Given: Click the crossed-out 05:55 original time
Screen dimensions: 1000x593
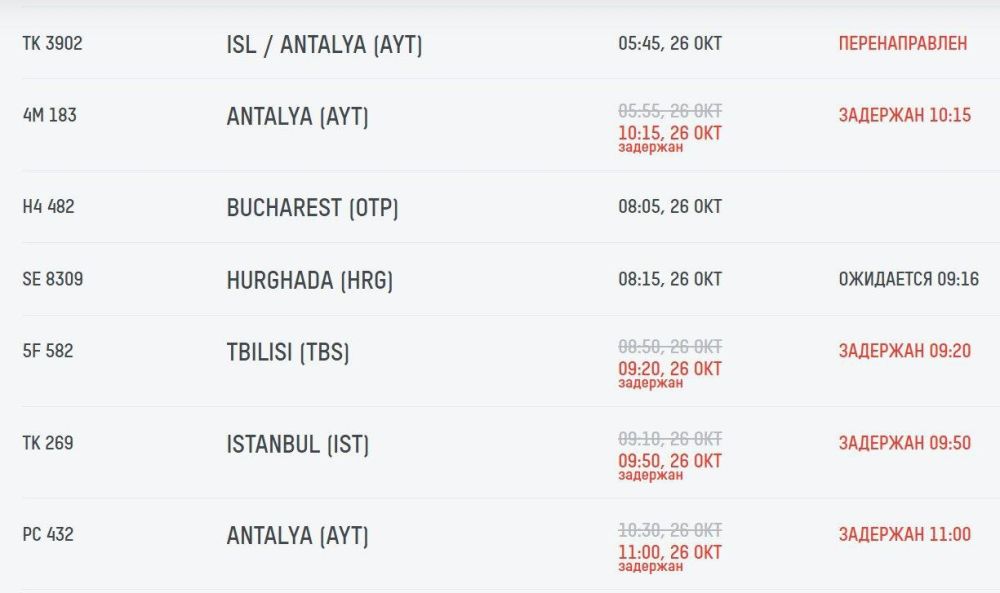Looking at the screenshot, I should tap(669, 111).
